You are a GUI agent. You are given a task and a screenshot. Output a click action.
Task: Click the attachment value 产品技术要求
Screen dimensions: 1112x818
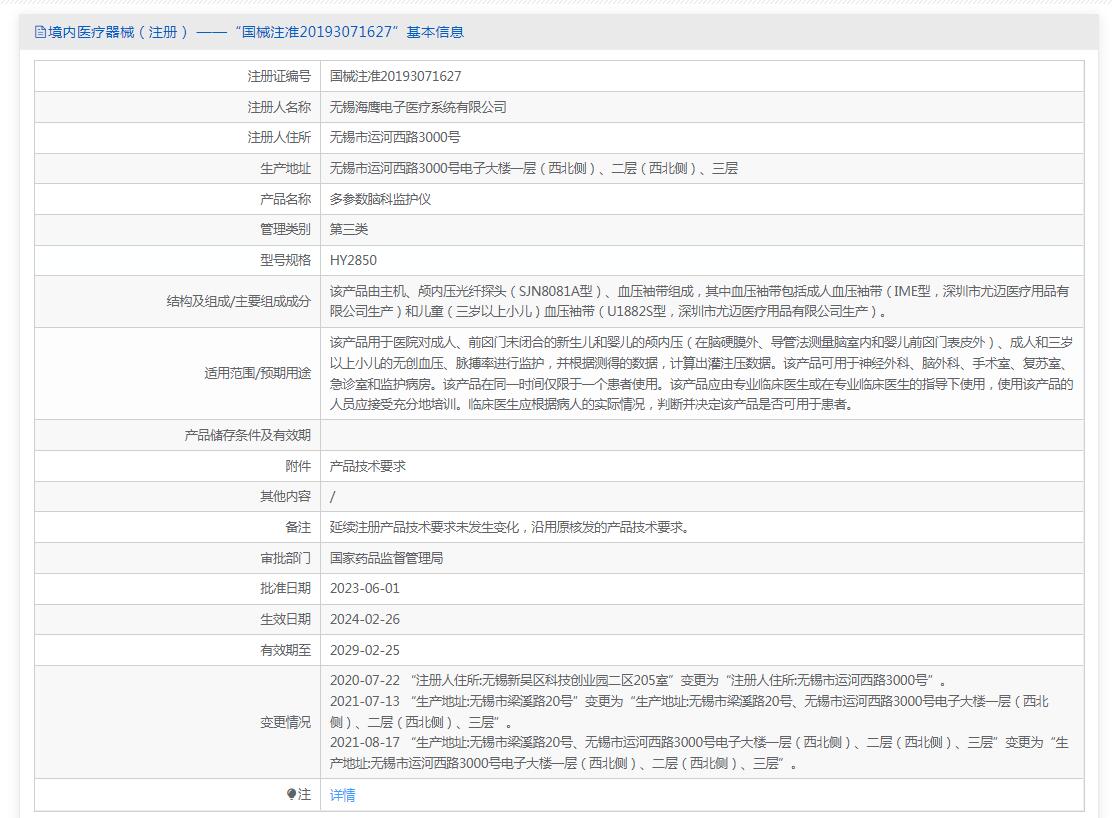pyautogui.click(x=367, y=466)
